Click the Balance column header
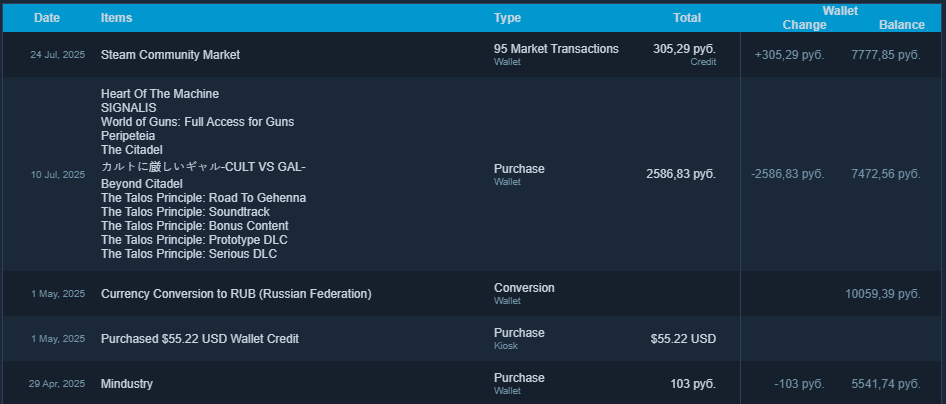Image resolution: width=946 pixels, height=404 pixels. [902, 25]
